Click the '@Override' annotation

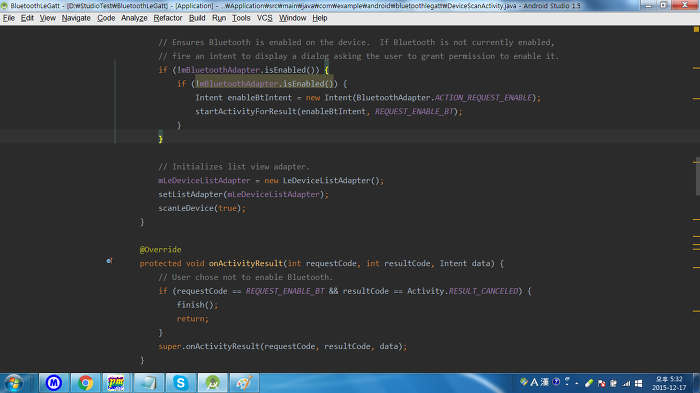pyautogui.click(x=161, y=250)
